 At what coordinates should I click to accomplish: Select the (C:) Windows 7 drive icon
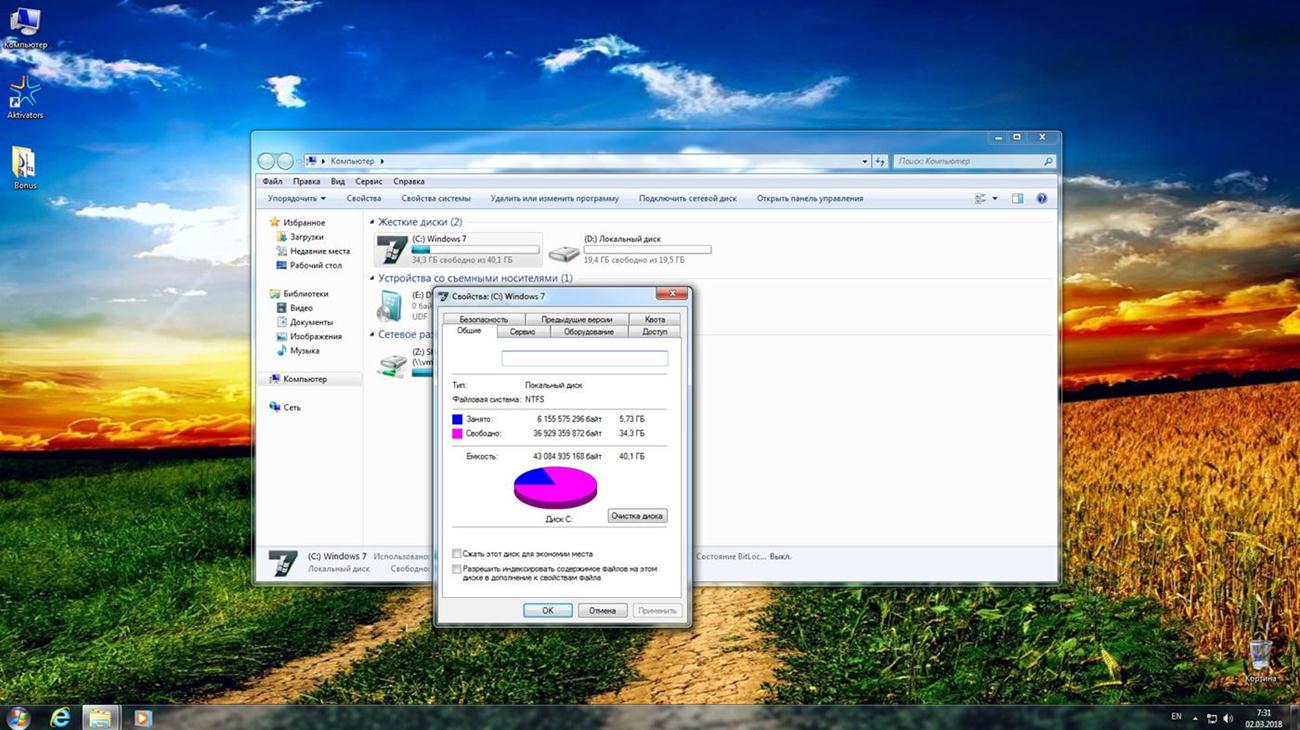[393, 250]
